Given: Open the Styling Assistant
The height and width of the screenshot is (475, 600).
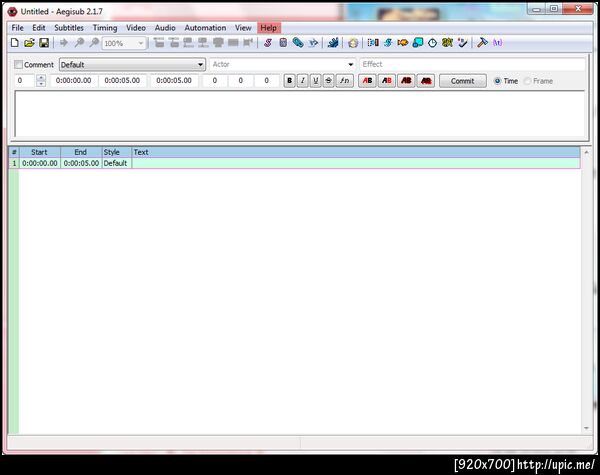Looking at the screenshot, I should tap(388, 43).
